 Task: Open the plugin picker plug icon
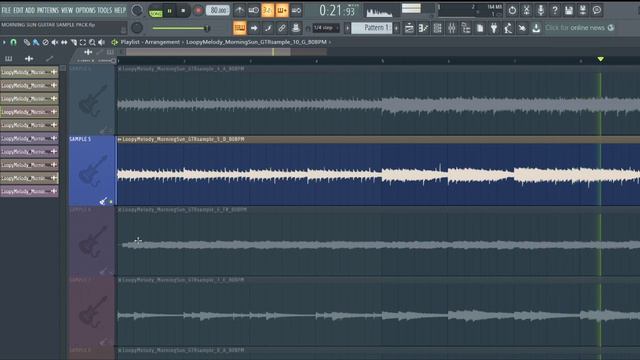point(494,28)
